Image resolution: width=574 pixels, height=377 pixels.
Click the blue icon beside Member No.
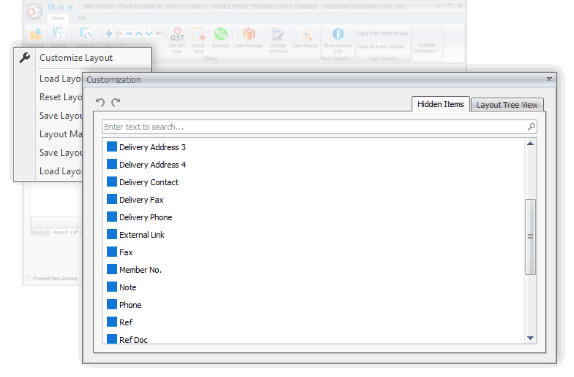112,269
